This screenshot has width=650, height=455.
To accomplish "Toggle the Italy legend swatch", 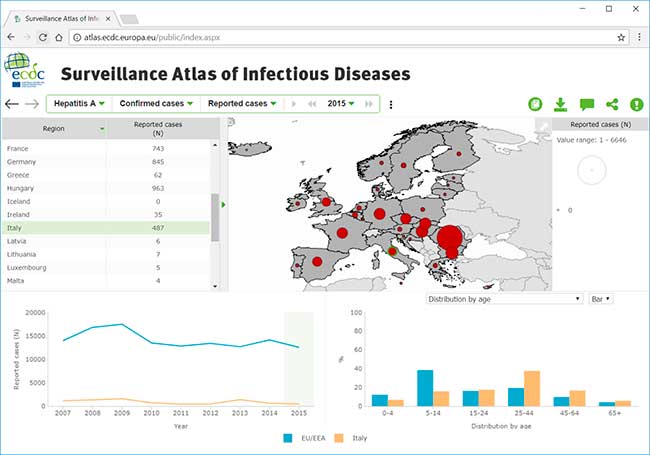I will pyautogui.click(x=339, y=438).
